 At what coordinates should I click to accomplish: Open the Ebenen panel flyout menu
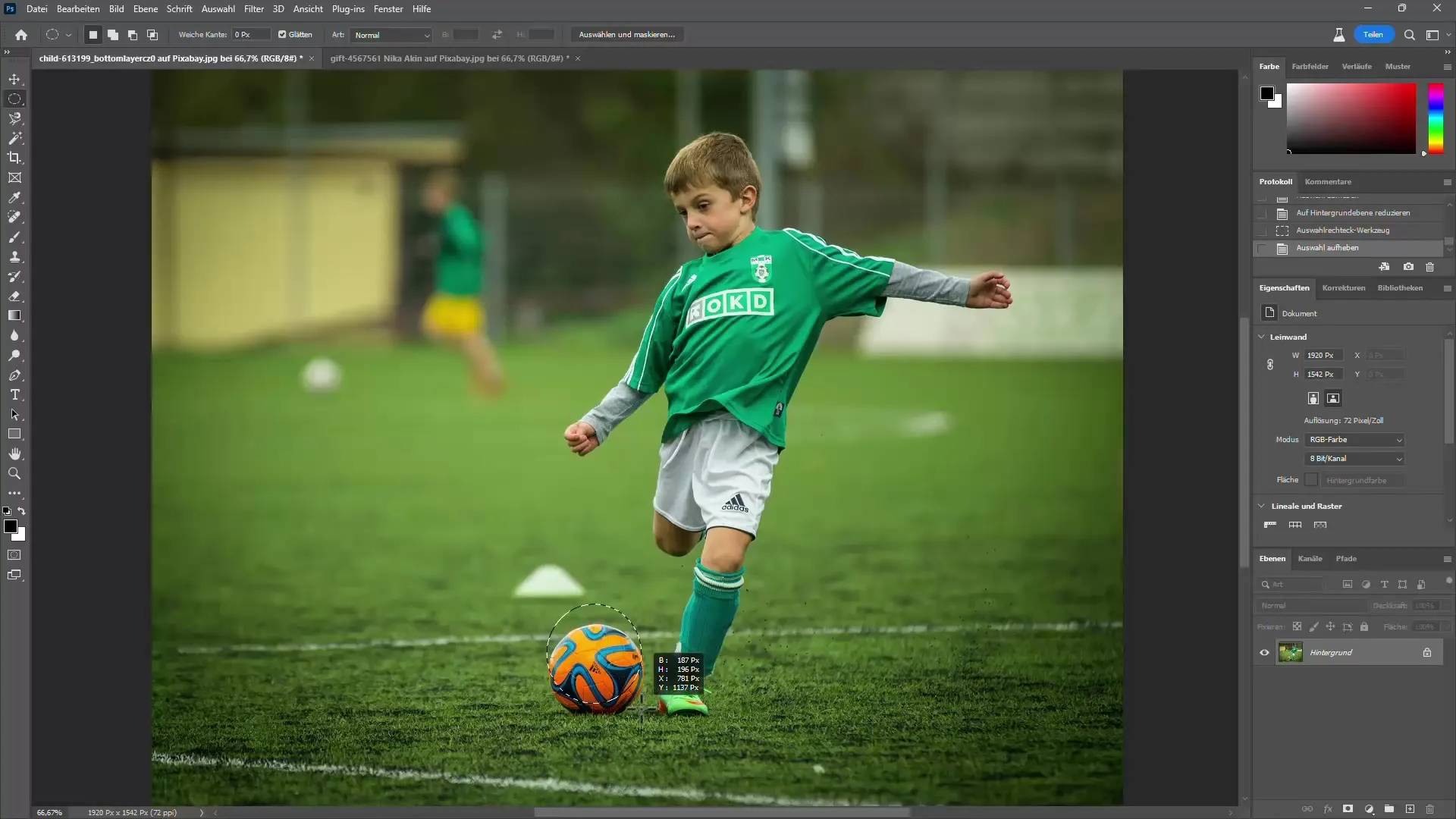pyautogui.click(x=1447, y=559)
